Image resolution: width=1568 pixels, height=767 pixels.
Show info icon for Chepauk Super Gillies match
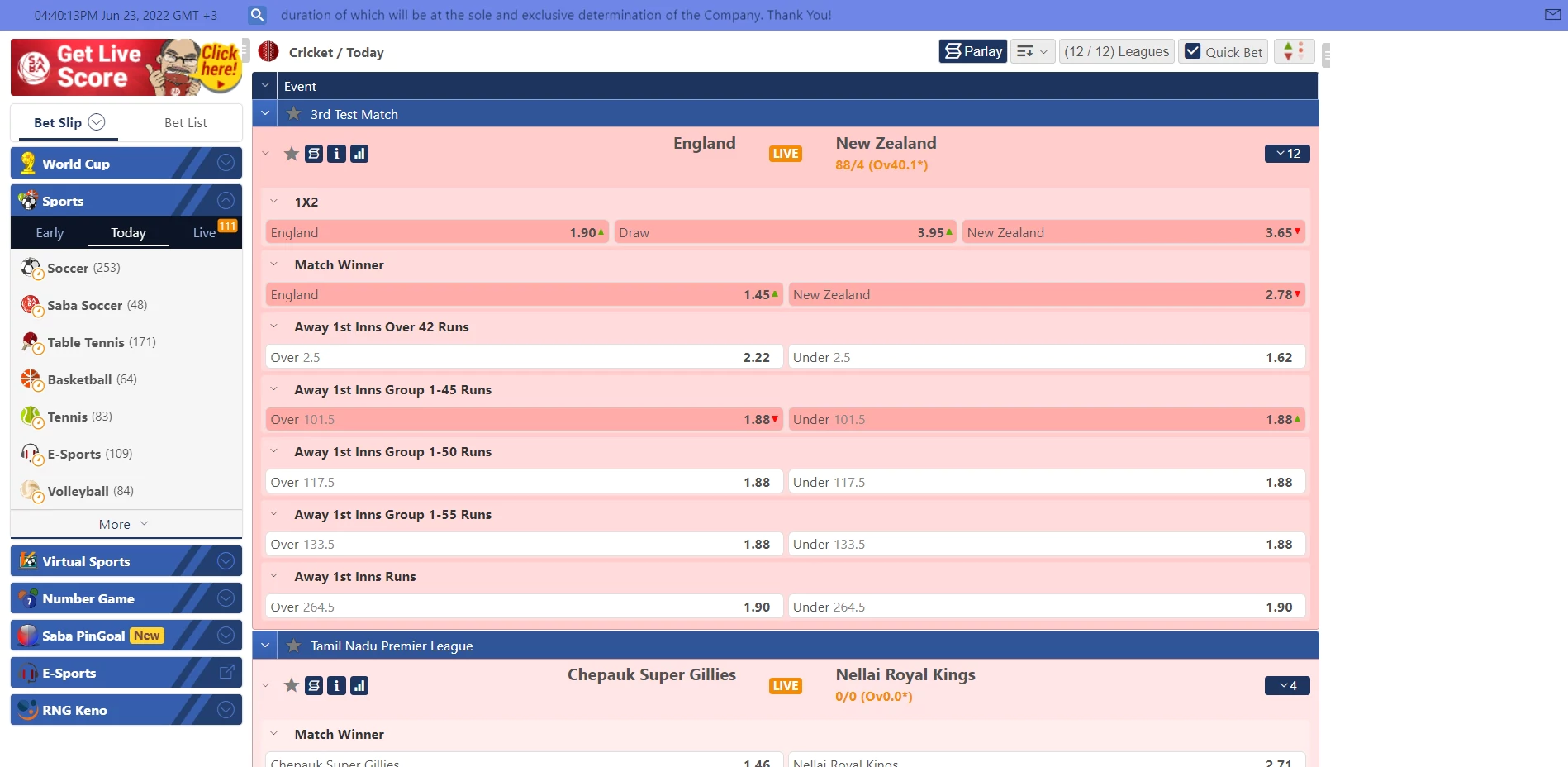[x=336, y=685]
